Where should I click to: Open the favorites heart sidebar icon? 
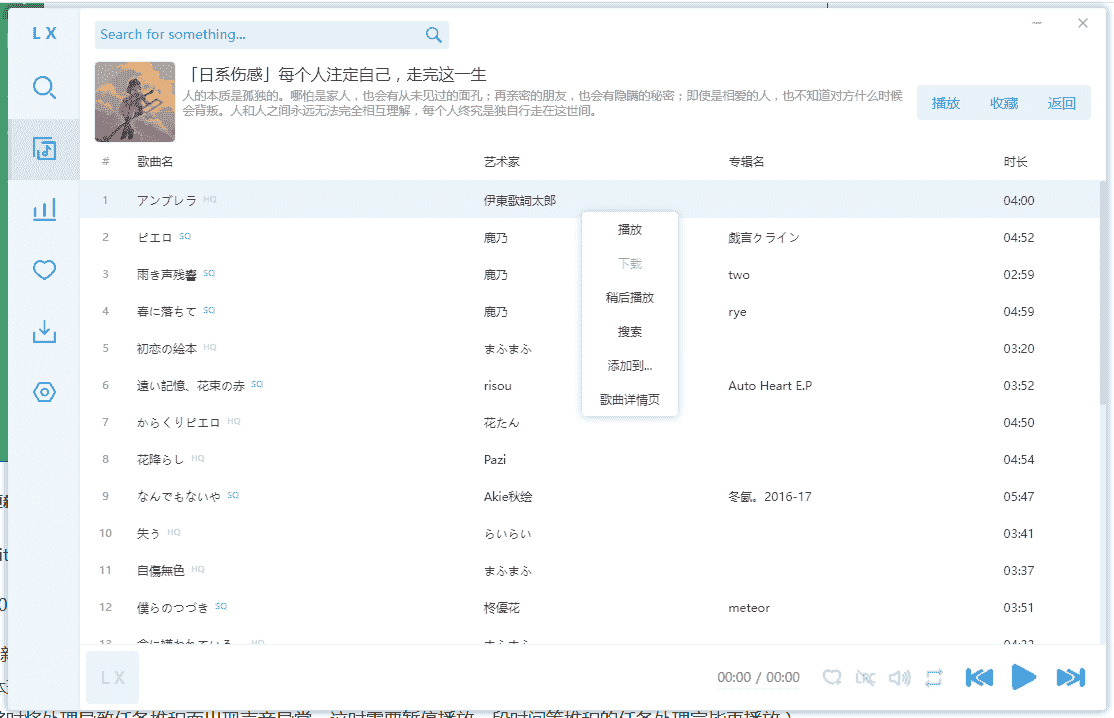tap(44, 270)
